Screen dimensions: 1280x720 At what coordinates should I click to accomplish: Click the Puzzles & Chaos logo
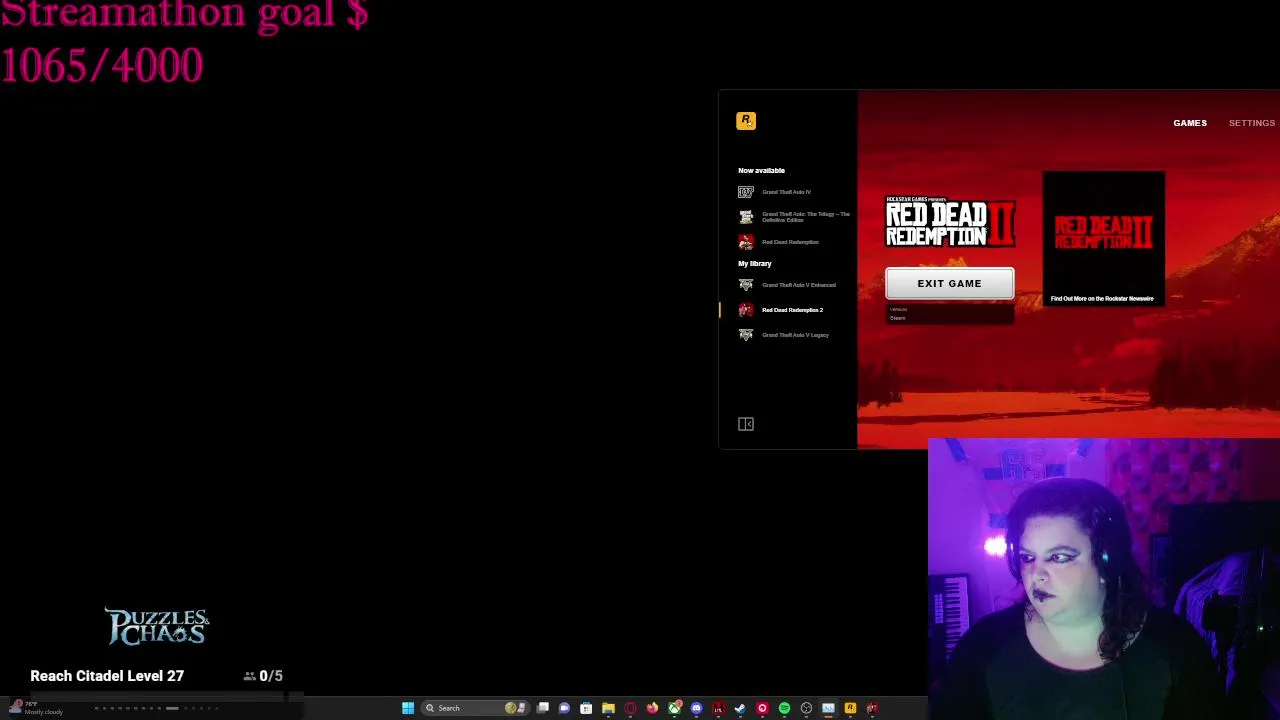(157, 626)
